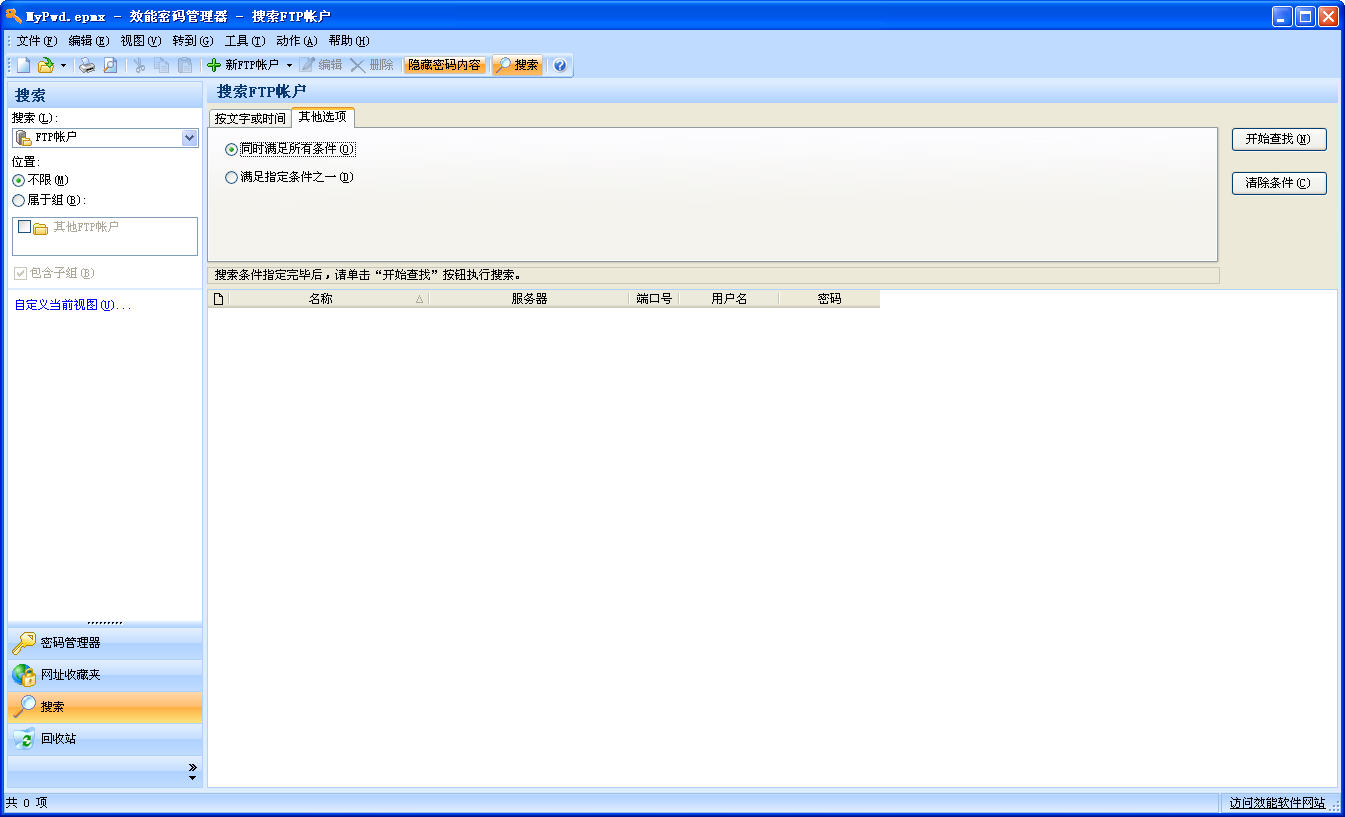Click the New file icon in toolbar
The height and width of the screenshot is (817, 1345).
(x=24, y=65)
